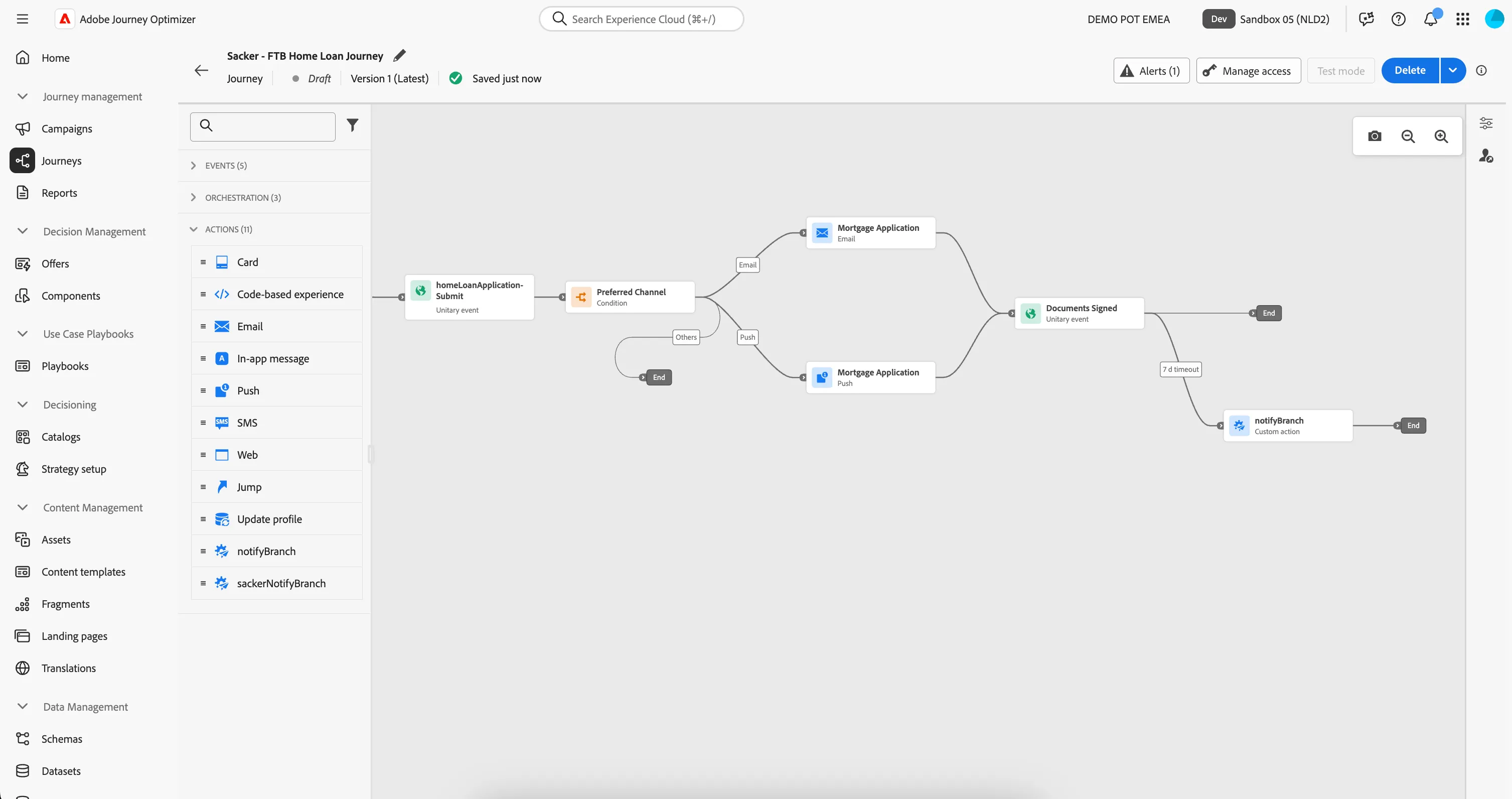Zoom in on the journey canvas
Screen dimensions: 1512x799
pos(1442,136)
